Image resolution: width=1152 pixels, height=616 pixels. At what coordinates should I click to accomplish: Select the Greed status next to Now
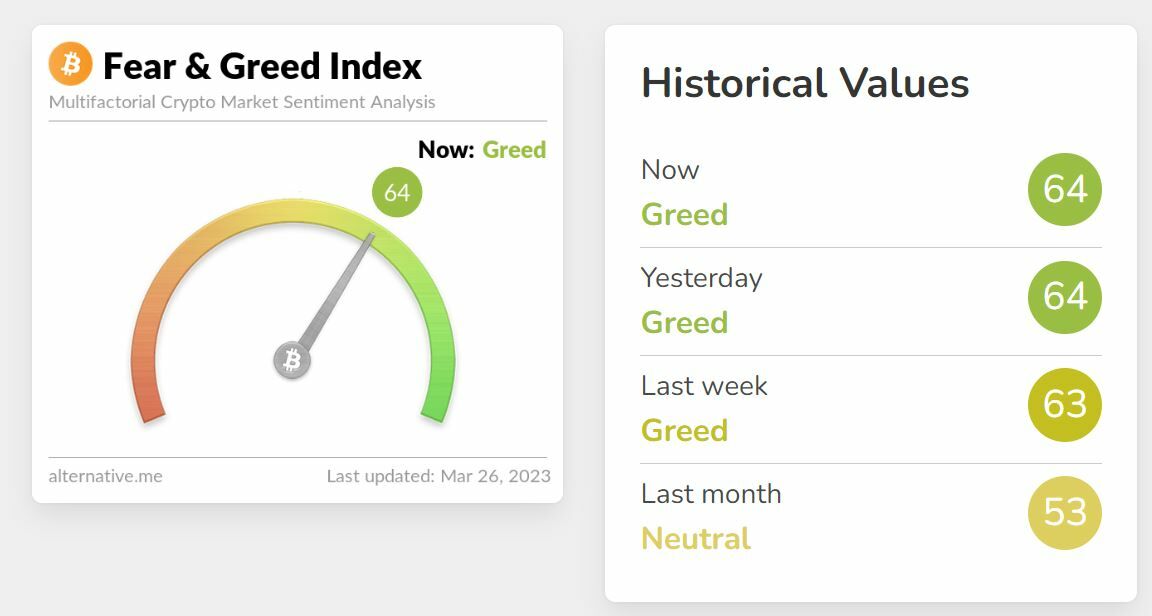tap(514, 150)
